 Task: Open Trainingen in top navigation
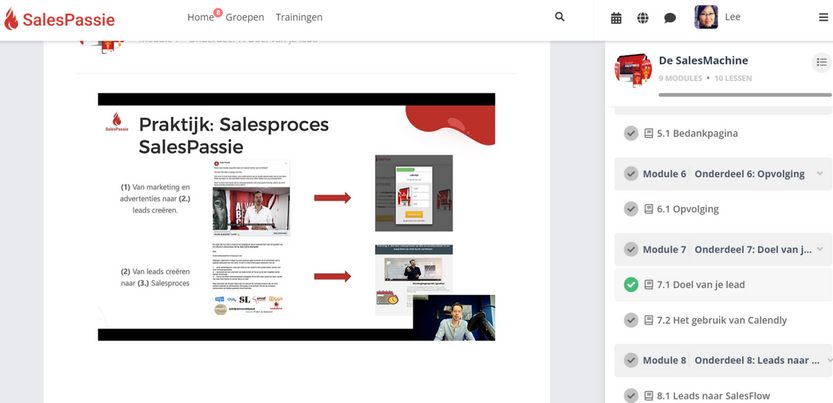tap(299, 18)
